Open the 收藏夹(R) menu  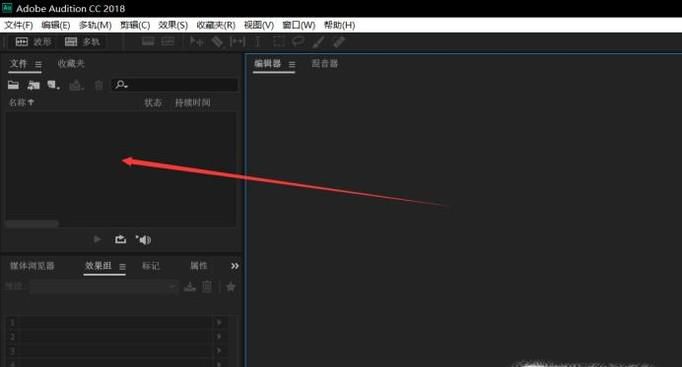(x=216, y=25)
